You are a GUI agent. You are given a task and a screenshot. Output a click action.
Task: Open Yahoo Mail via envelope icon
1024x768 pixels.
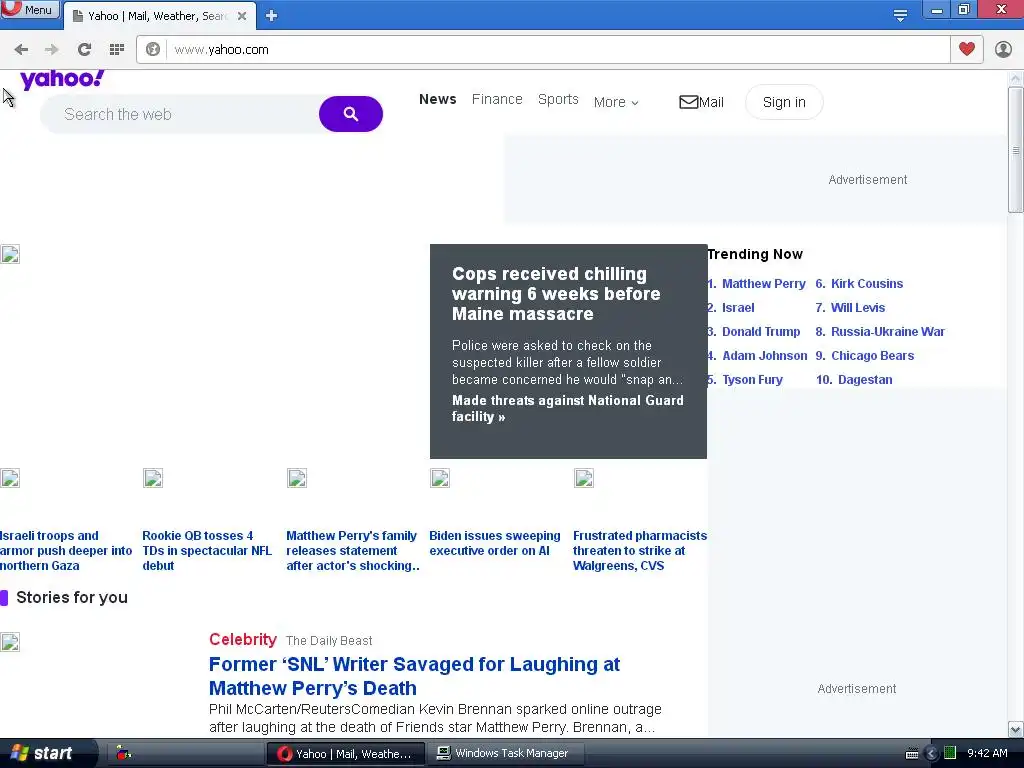click(701, 103)
